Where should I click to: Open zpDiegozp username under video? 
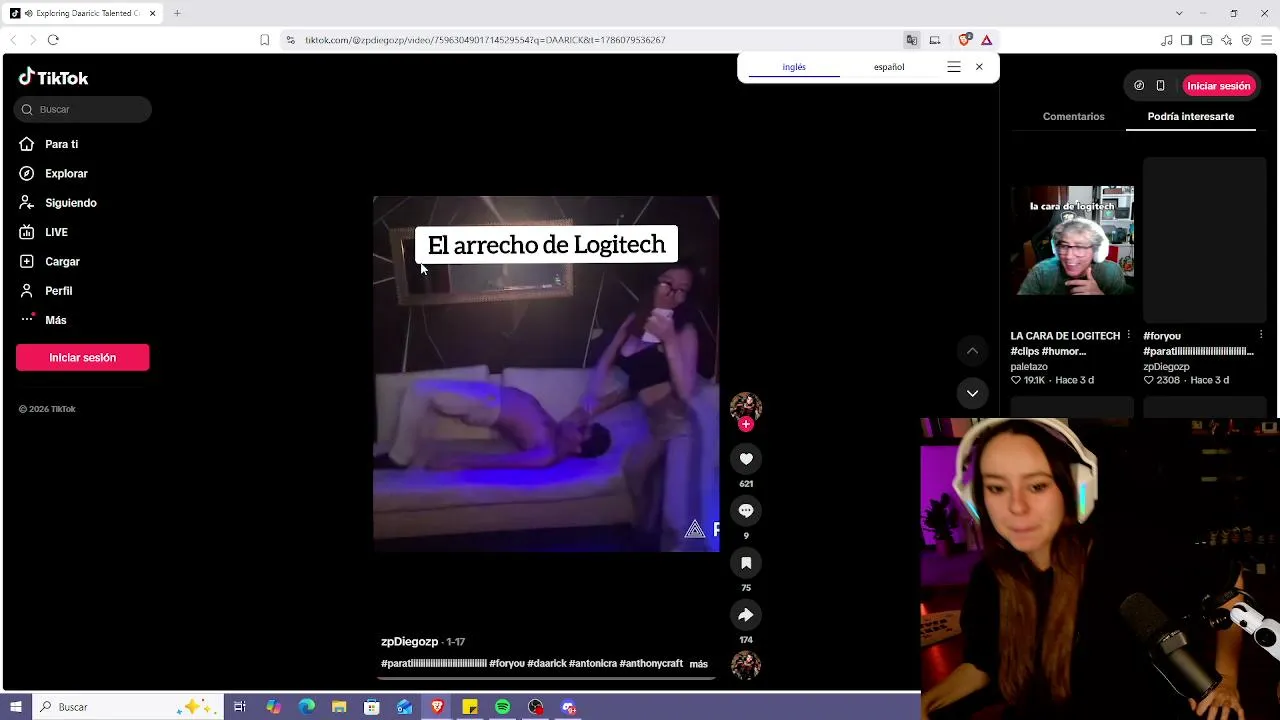click(x=409, y=642)
